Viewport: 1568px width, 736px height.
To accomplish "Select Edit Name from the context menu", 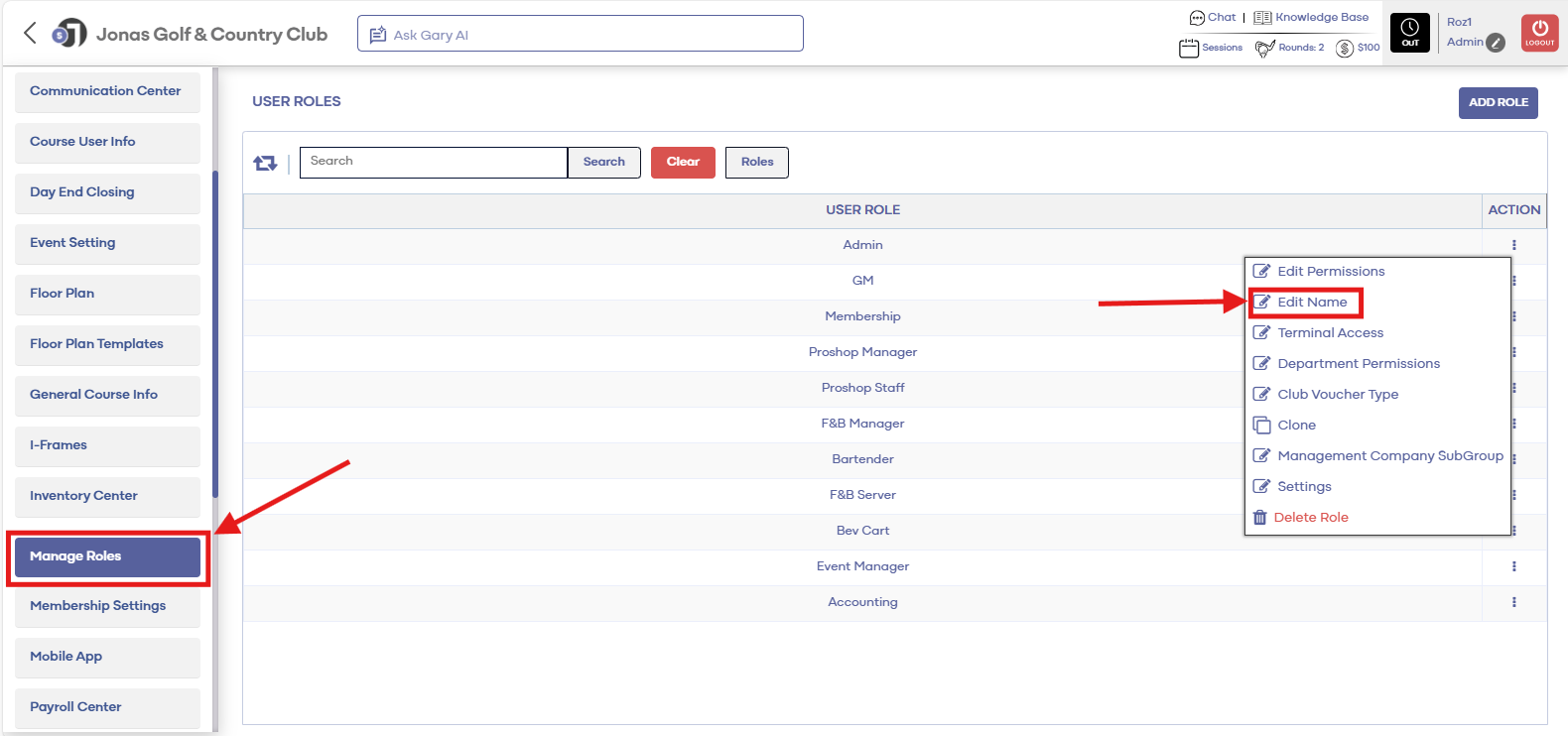I will click(1312, 303).
